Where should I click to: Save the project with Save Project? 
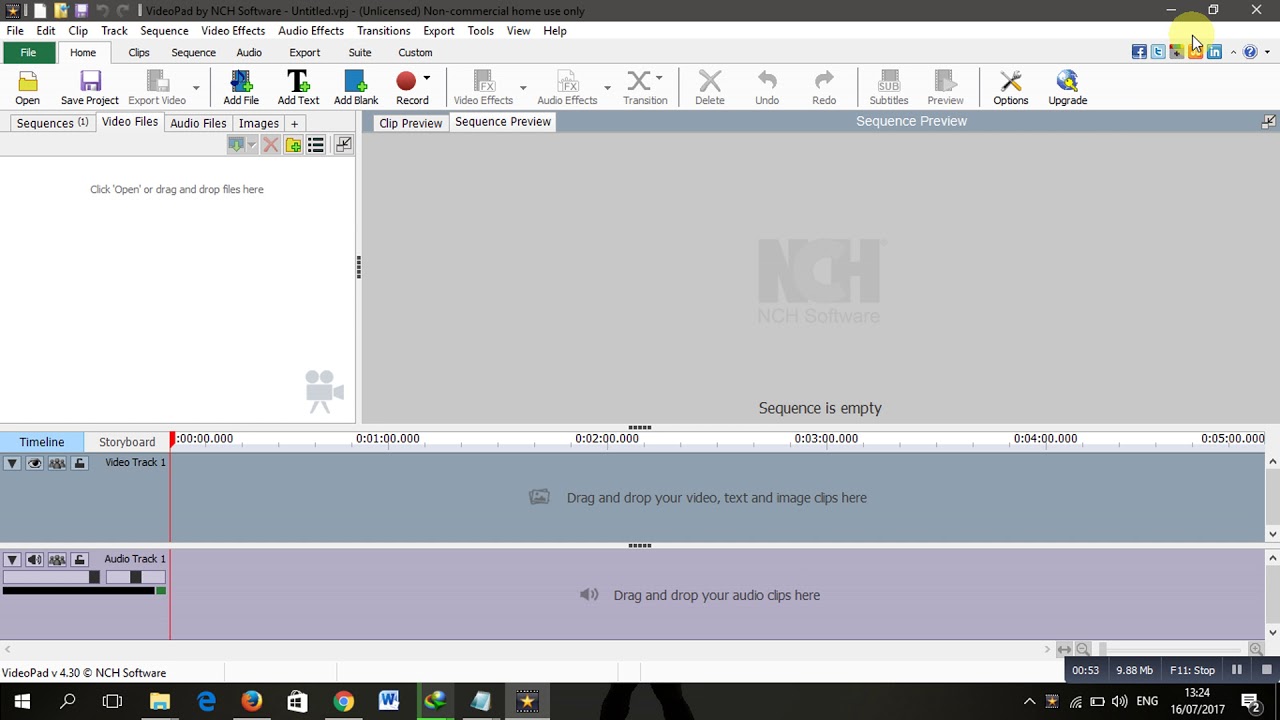89,87
